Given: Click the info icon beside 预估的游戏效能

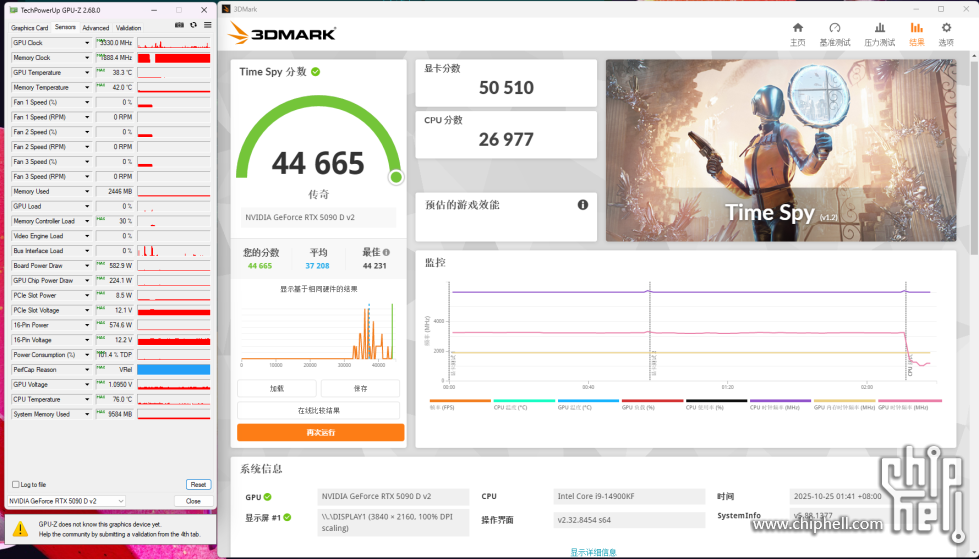Looking at the screenshot, I should coord(583,205).
